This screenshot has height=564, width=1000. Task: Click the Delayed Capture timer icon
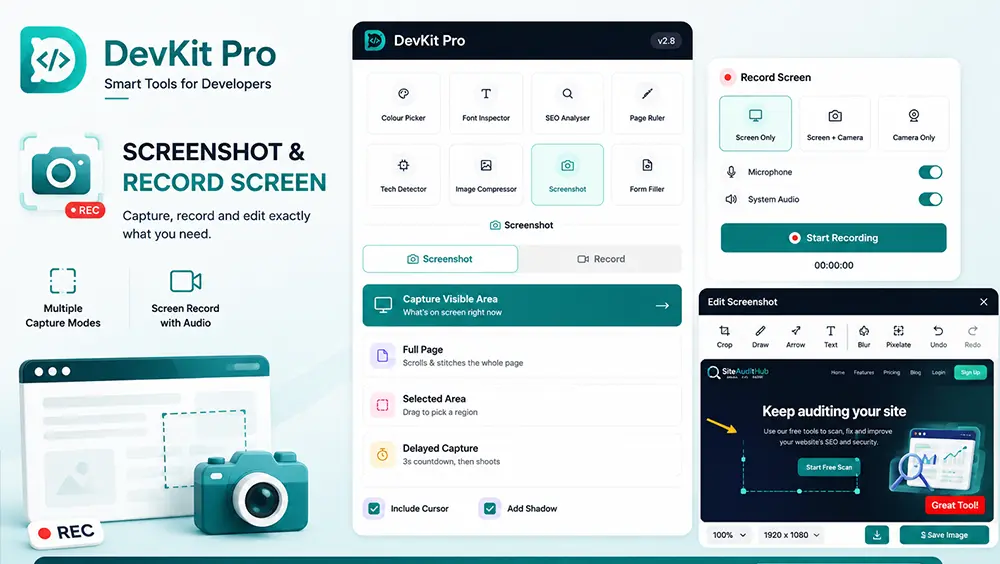(383, 454)
